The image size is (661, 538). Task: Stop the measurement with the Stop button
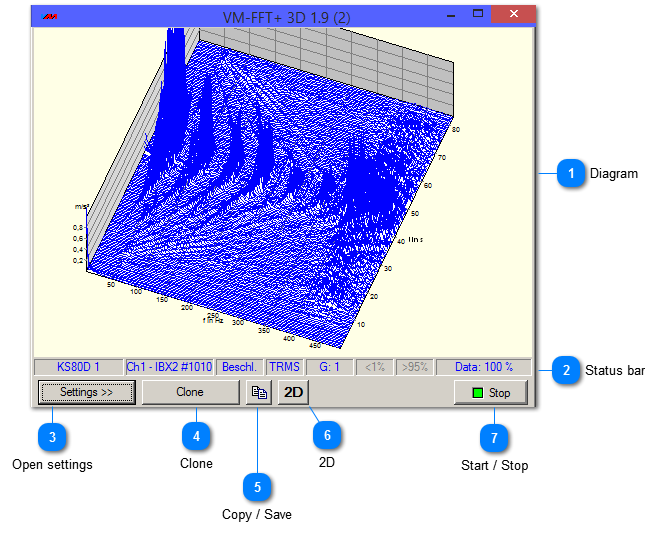coord(491,393)
